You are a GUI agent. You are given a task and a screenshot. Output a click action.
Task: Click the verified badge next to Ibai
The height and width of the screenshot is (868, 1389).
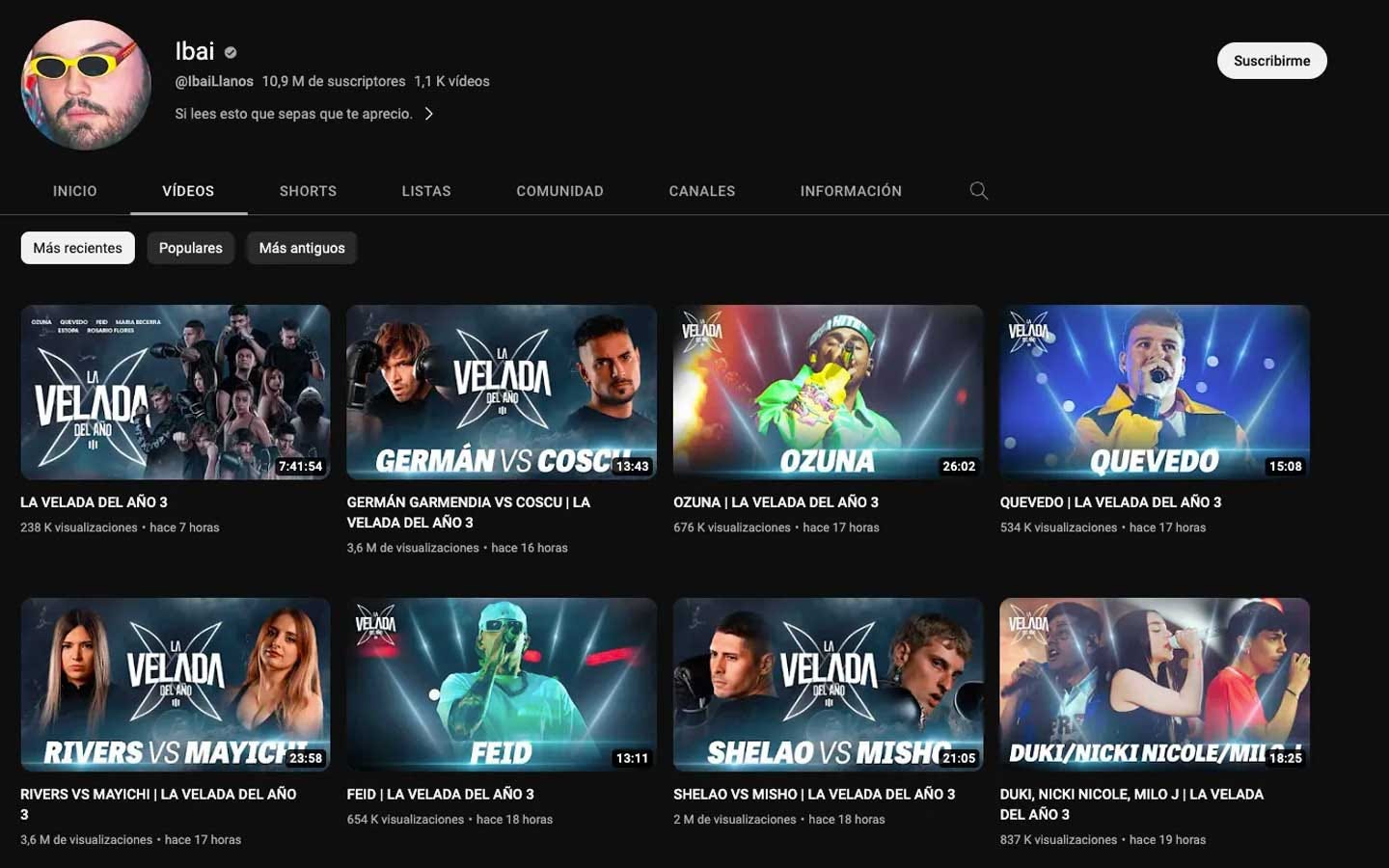231,52
